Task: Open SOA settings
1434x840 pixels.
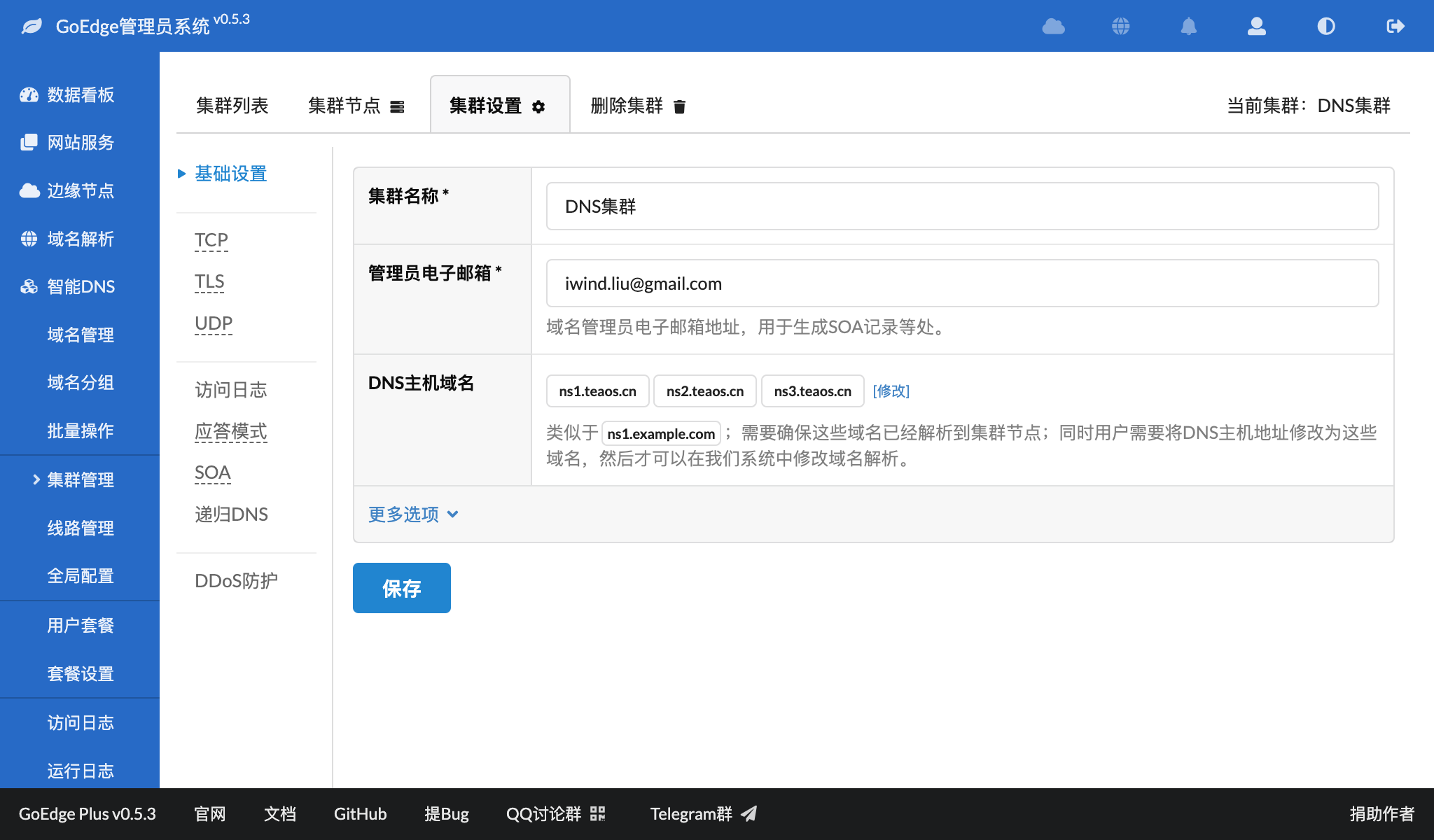Action: tap(213, 473)
